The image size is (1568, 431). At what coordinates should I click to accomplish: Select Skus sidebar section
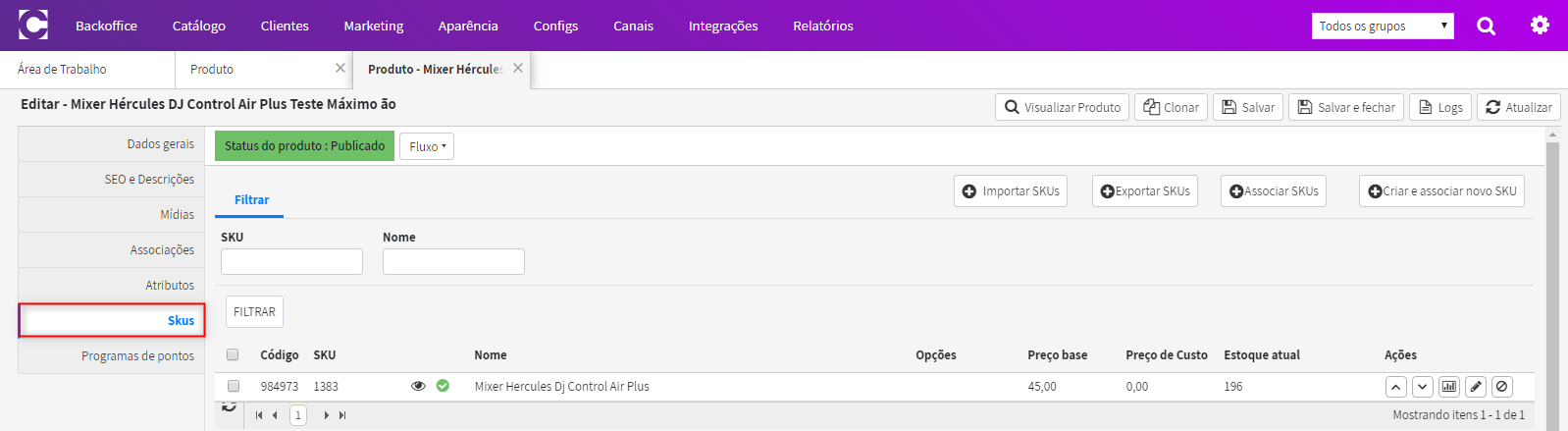coord(111,320)
